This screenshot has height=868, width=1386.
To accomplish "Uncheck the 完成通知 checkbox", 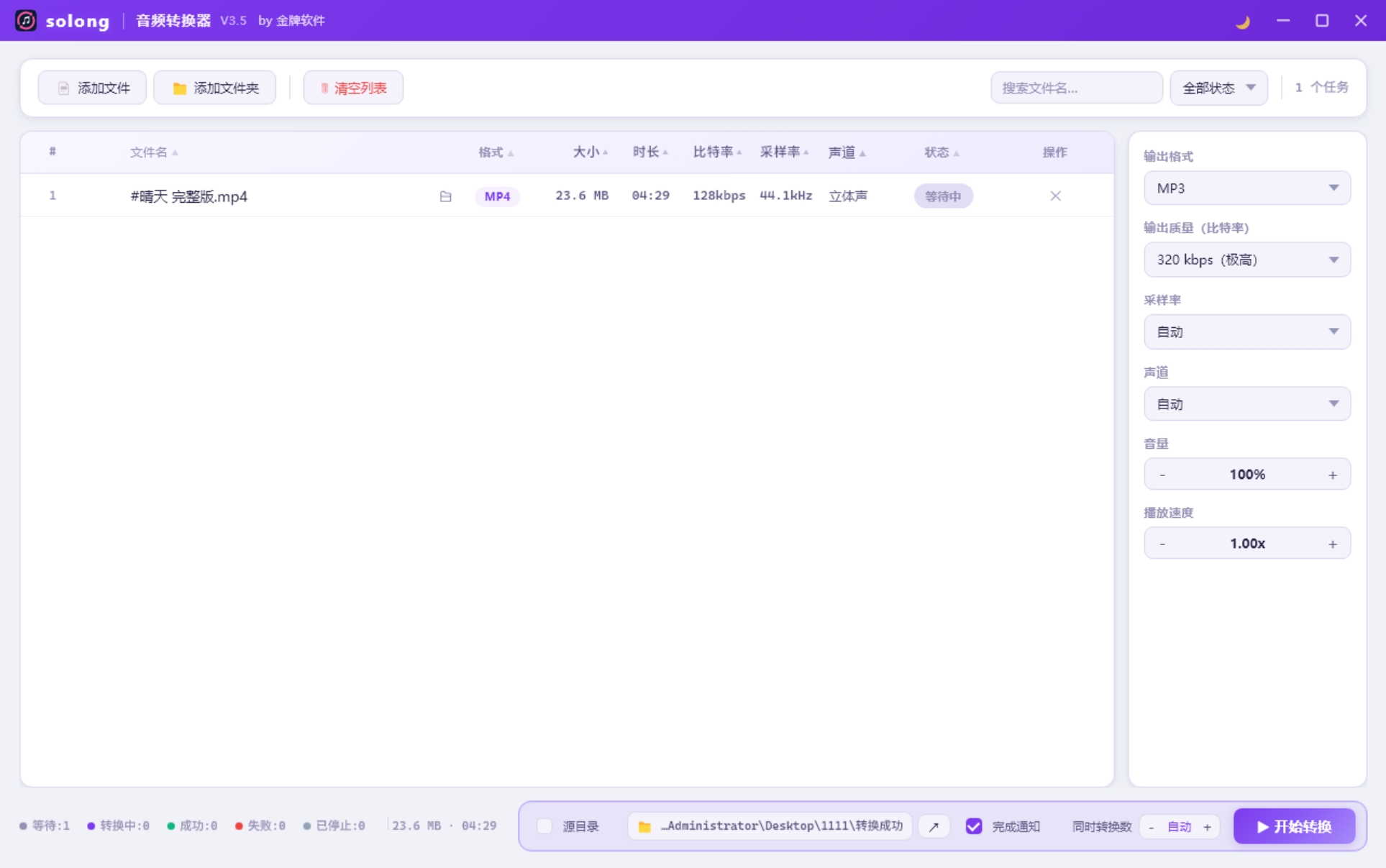I will (x=974, y=826).
